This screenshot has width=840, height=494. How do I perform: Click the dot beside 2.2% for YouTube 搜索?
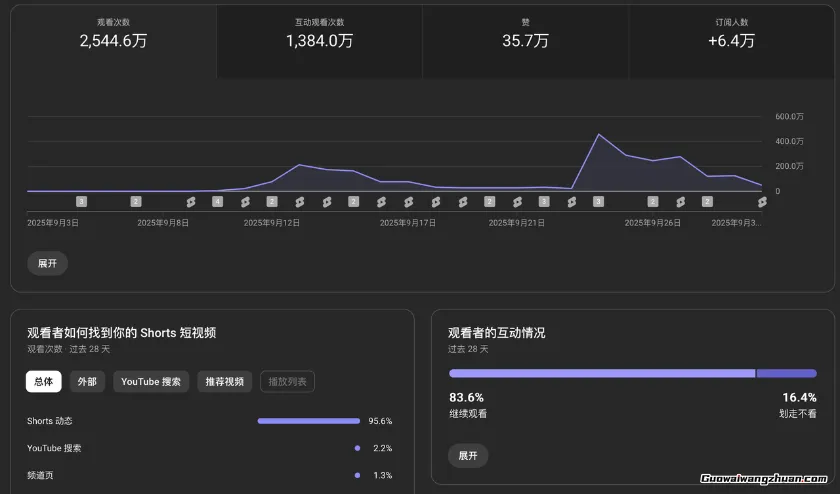[357, 448]
